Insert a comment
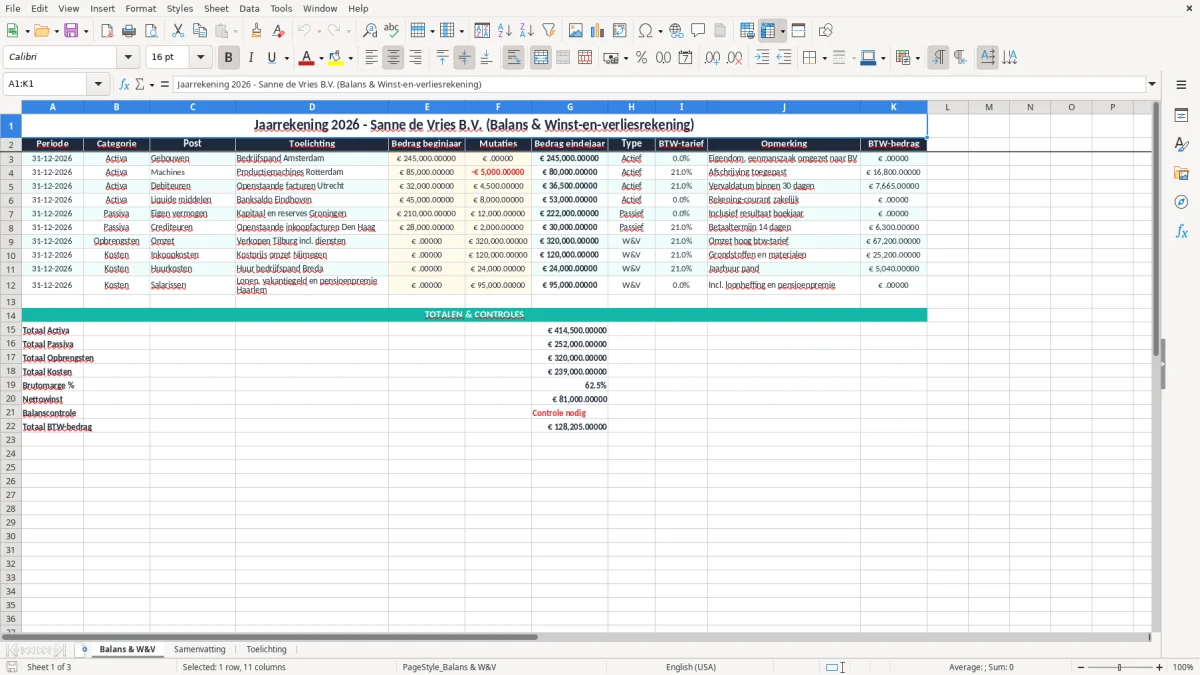This screenshot has height=675, width=1200. point(698,31)
